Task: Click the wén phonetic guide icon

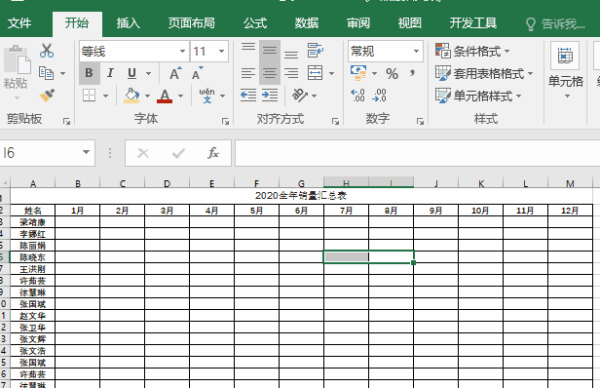Action: 207,95
